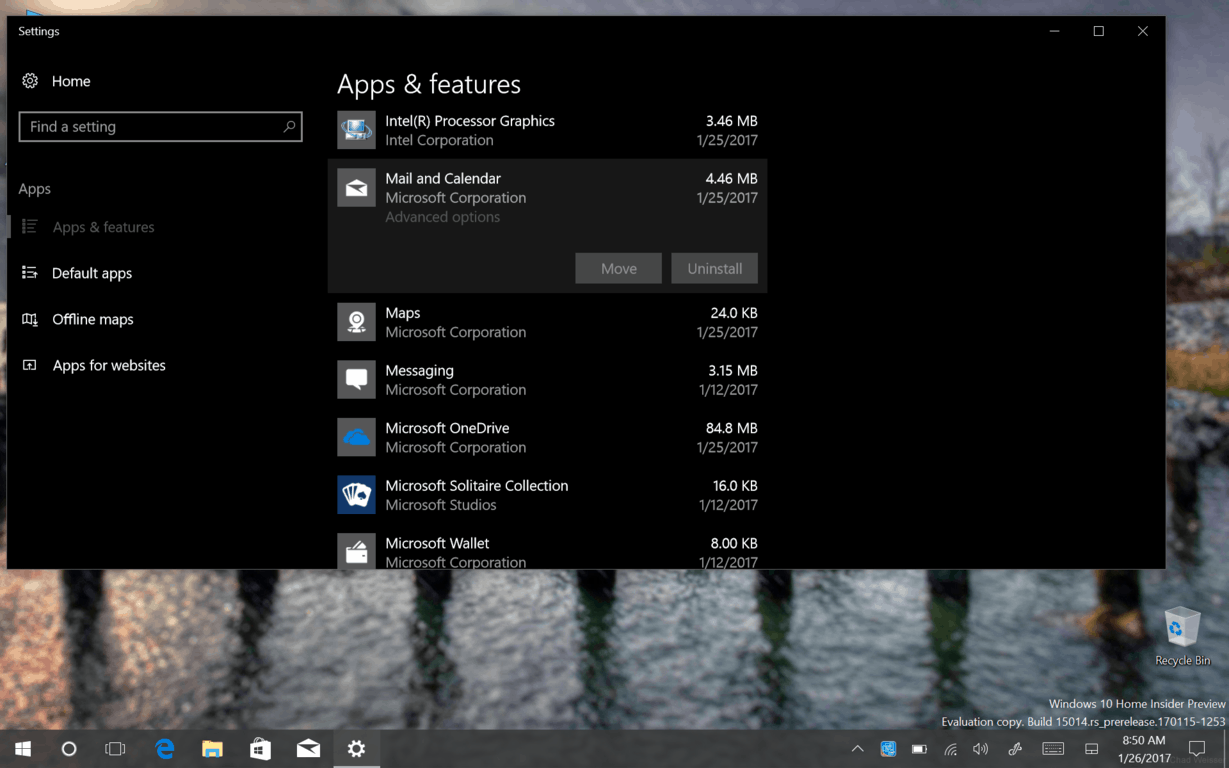1229x768 pixels.
Task: Go to Home in Settings
Action: (71, 81)
